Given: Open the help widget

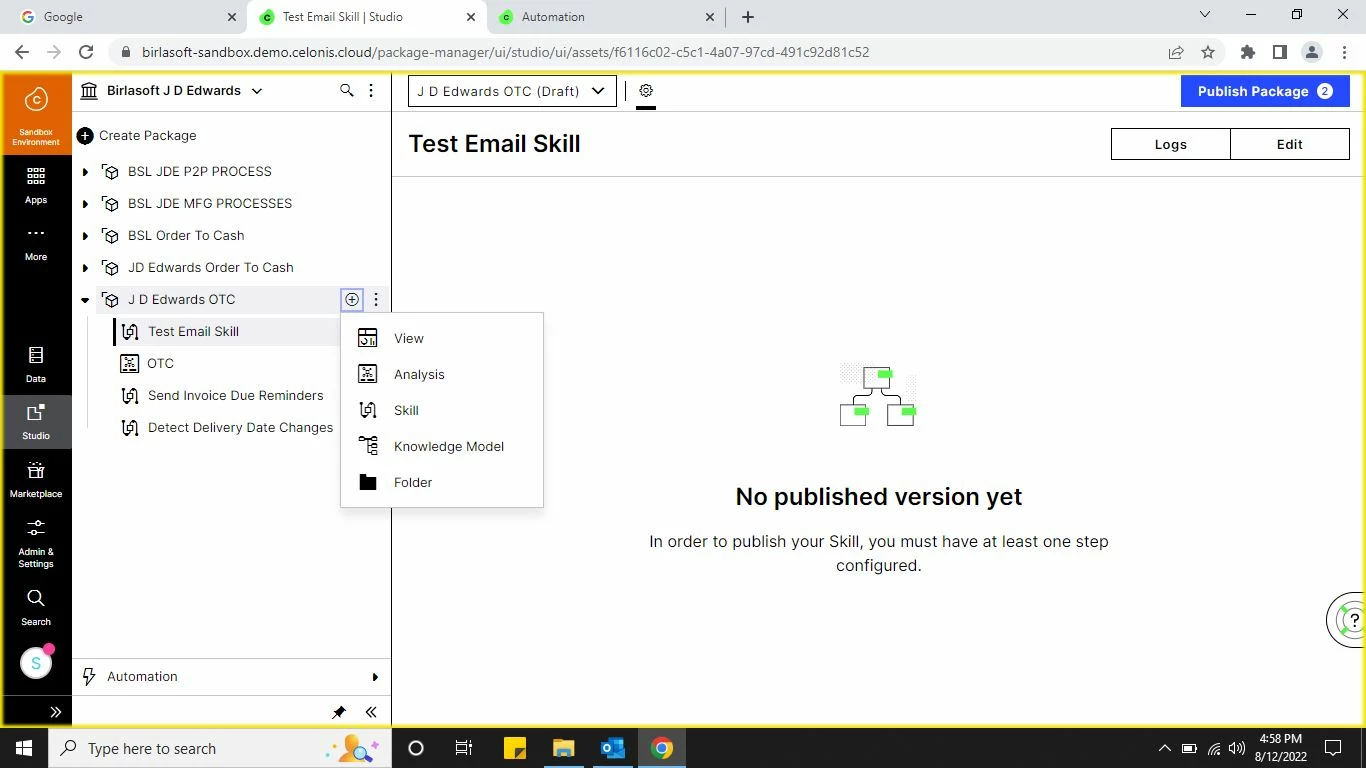Looking at the screenshot, I should [x=1348, y=620].
